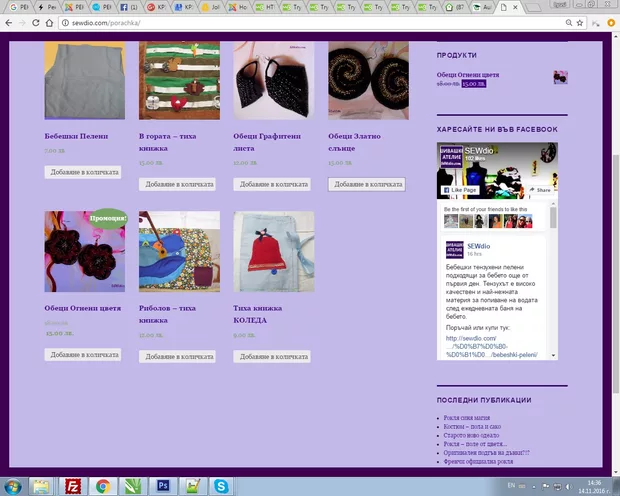Screen dimensions: 620x496
Task: Open the Обеци Златно слънце image
Action: pyautogui.click(x=369, y=80)
